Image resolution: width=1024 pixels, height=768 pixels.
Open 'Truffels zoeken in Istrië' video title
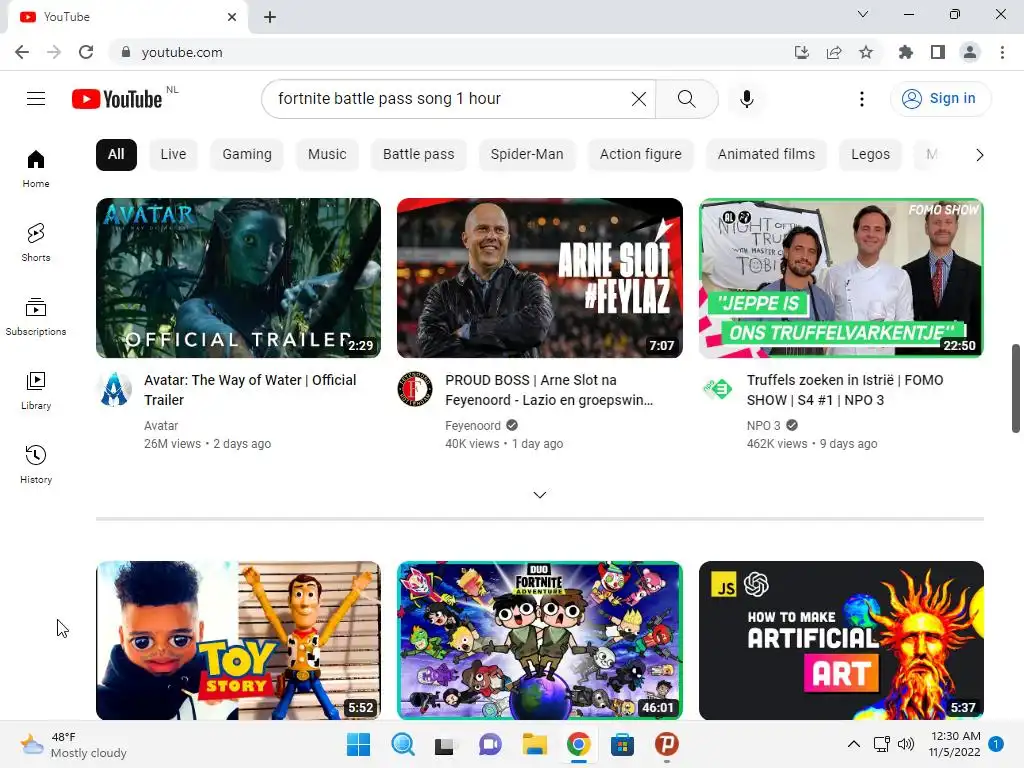pos(845,390)
